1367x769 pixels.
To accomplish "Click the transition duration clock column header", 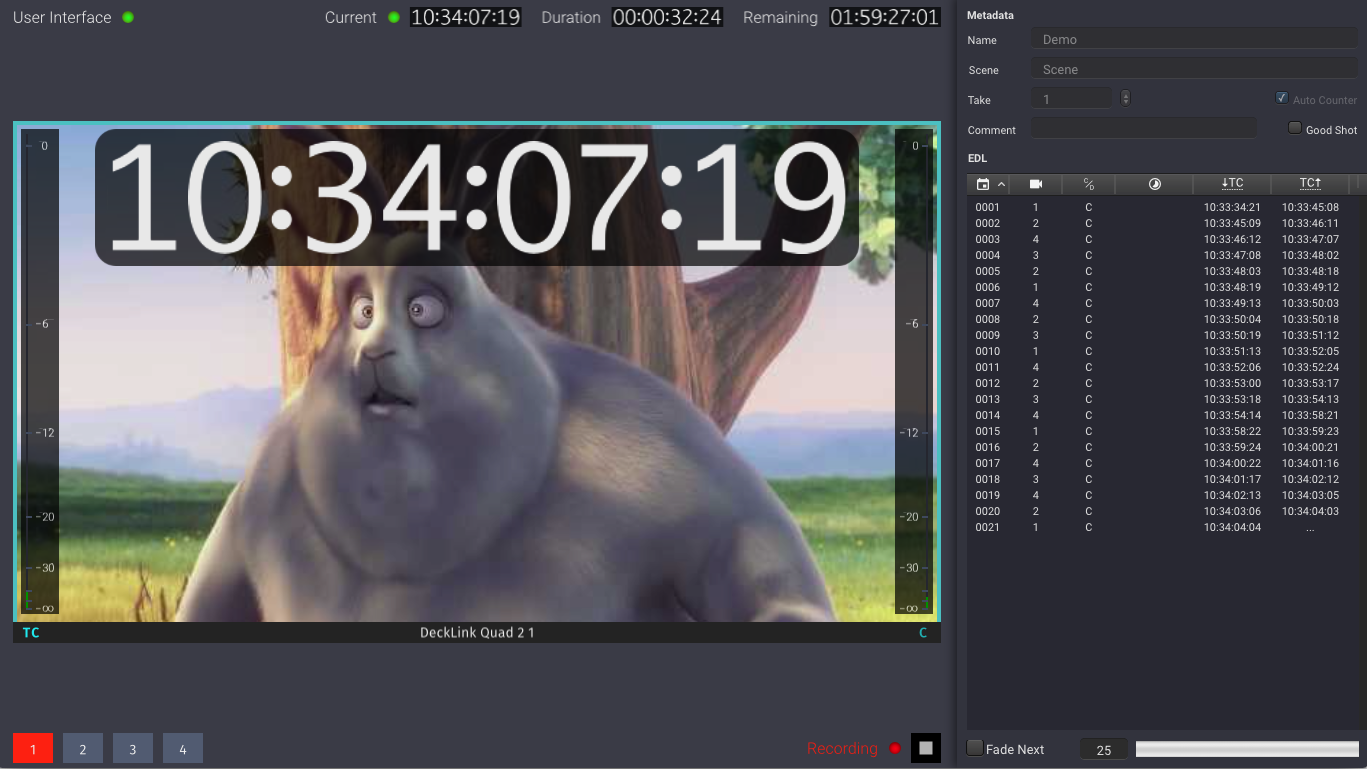I will pos(1154,184).
